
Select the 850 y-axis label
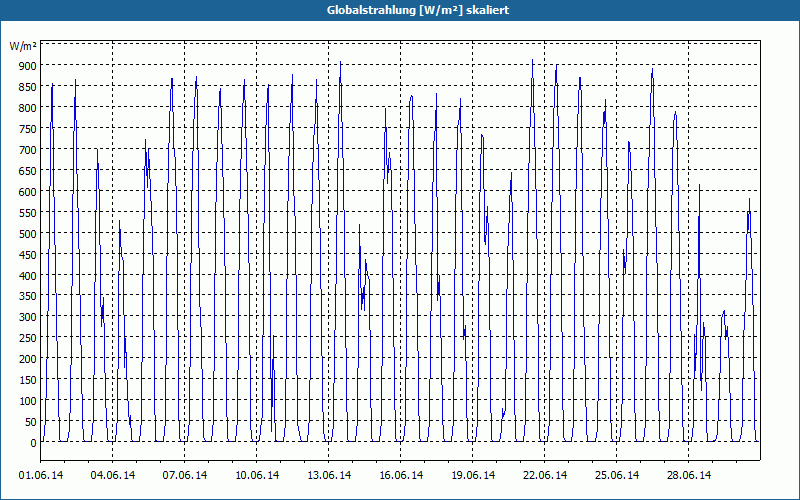tap(28, 87)
